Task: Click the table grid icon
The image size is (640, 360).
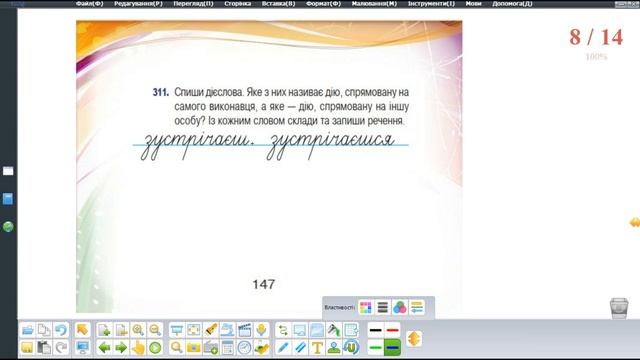Action: (351, 330)
